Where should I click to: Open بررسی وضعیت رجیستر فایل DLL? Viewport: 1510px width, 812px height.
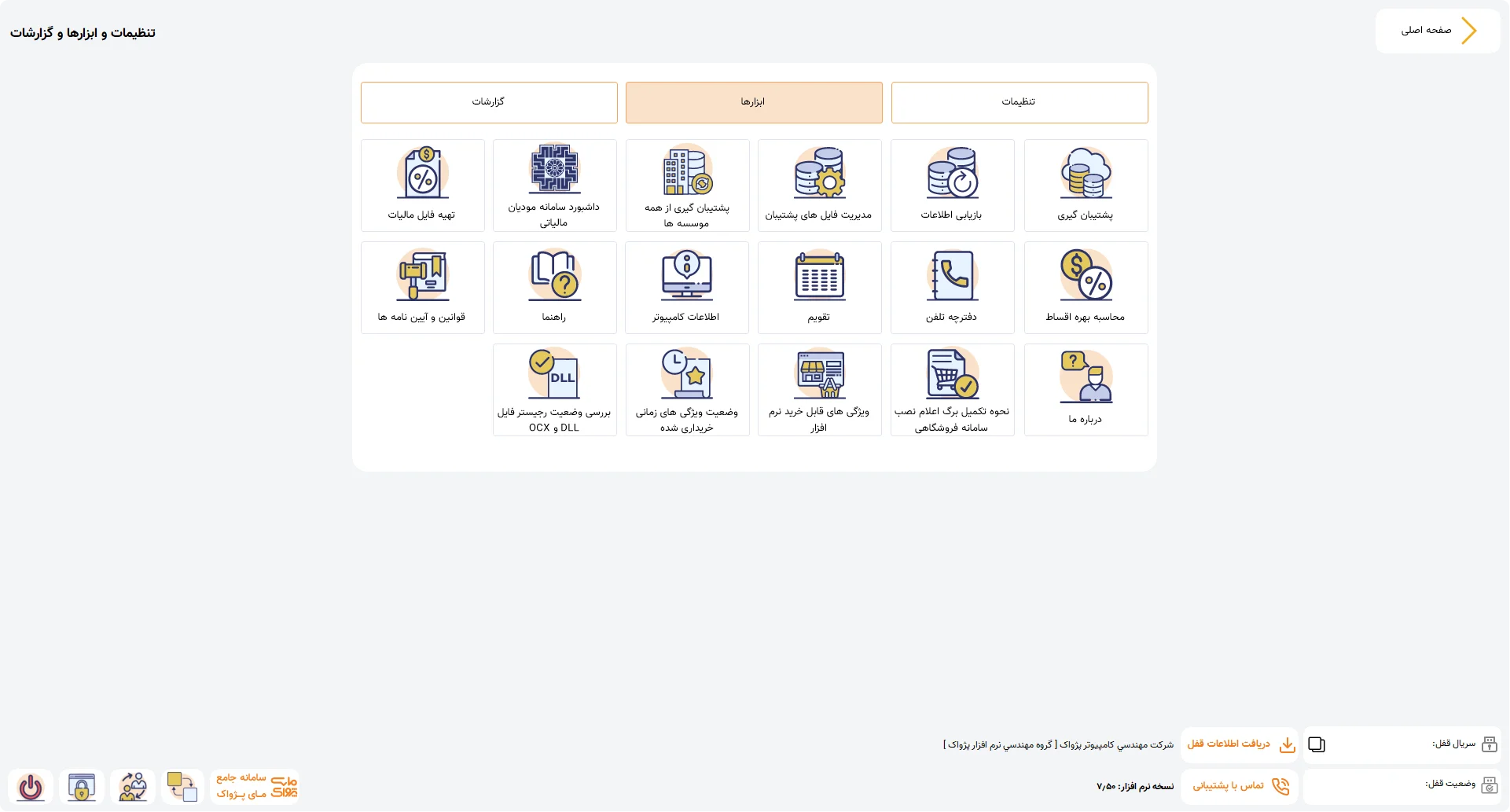pyautogui.click(x=554, y=390)
